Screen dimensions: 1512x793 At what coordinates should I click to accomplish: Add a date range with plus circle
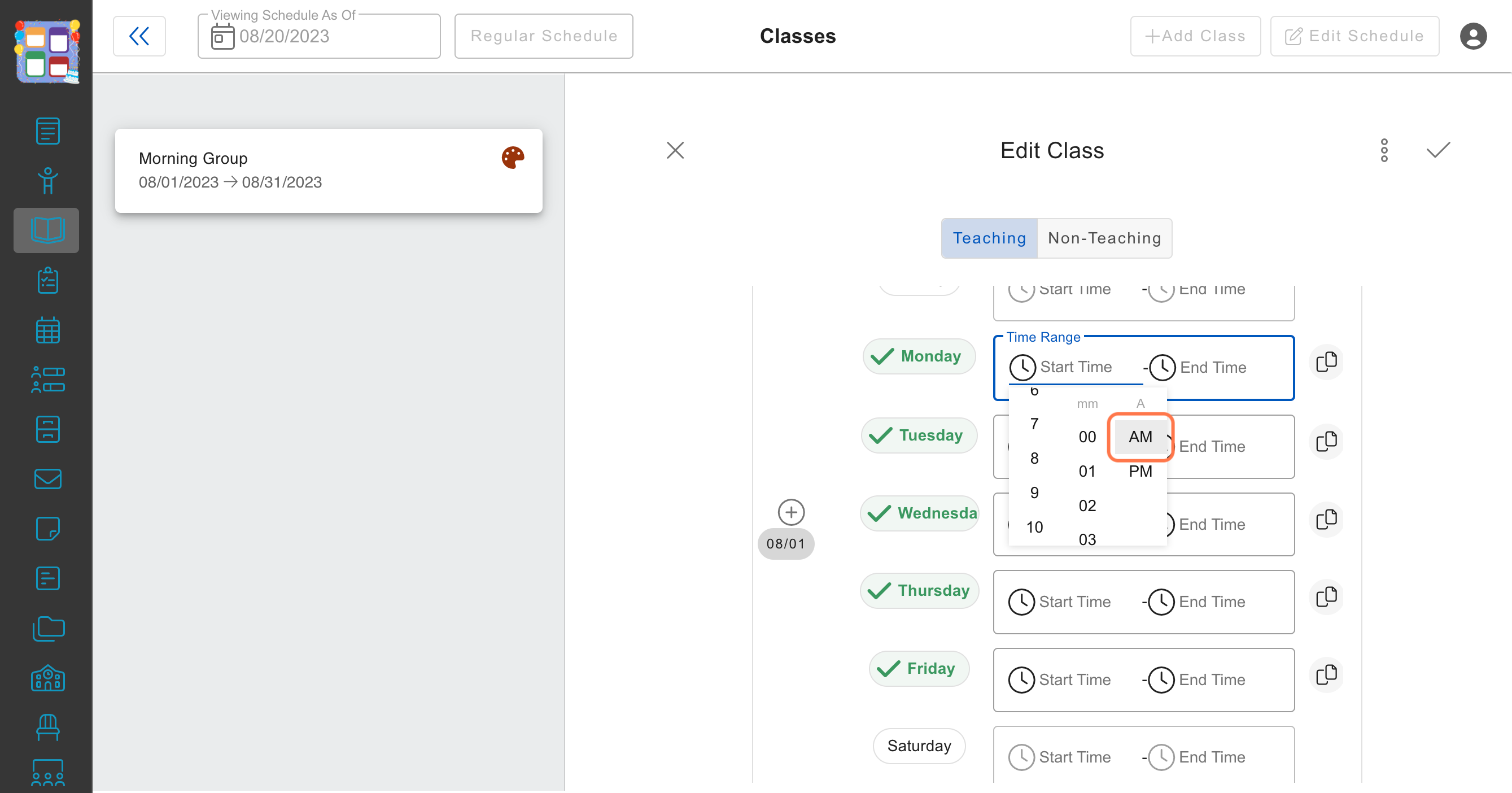pos(790,512)
